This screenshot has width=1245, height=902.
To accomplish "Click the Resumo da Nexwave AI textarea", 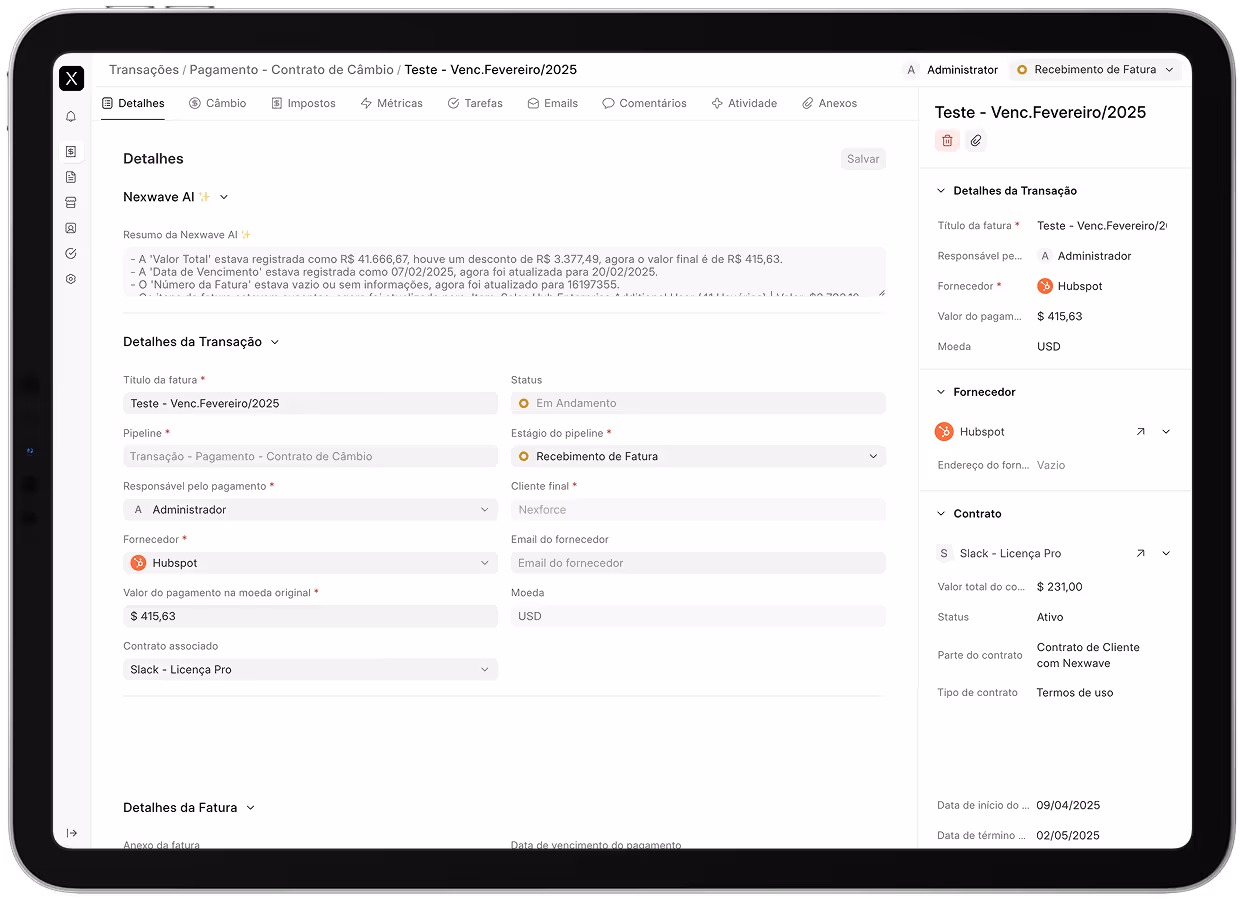I will tap(504, 272).
